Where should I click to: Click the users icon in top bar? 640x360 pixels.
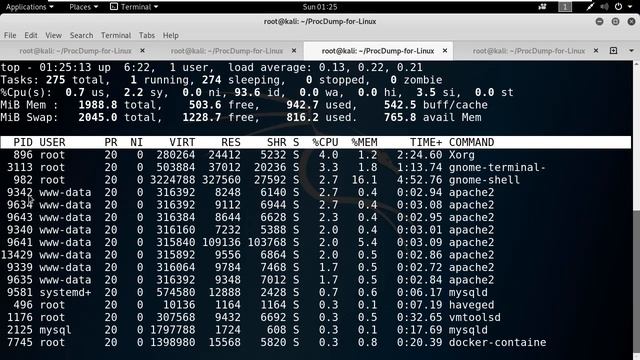542,7
